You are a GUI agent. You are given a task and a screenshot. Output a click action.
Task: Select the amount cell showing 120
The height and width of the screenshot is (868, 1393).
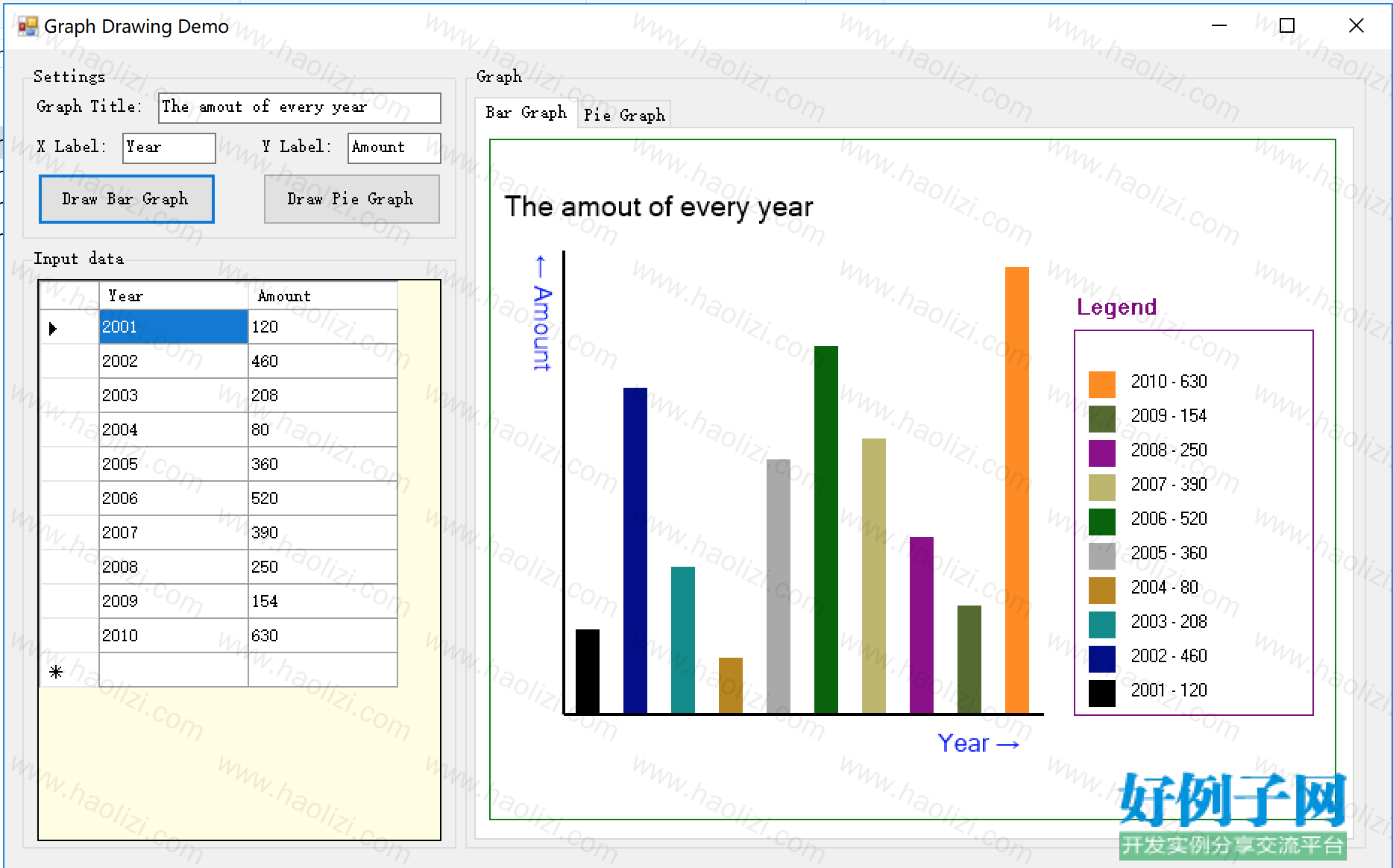[x=323, y=327]
